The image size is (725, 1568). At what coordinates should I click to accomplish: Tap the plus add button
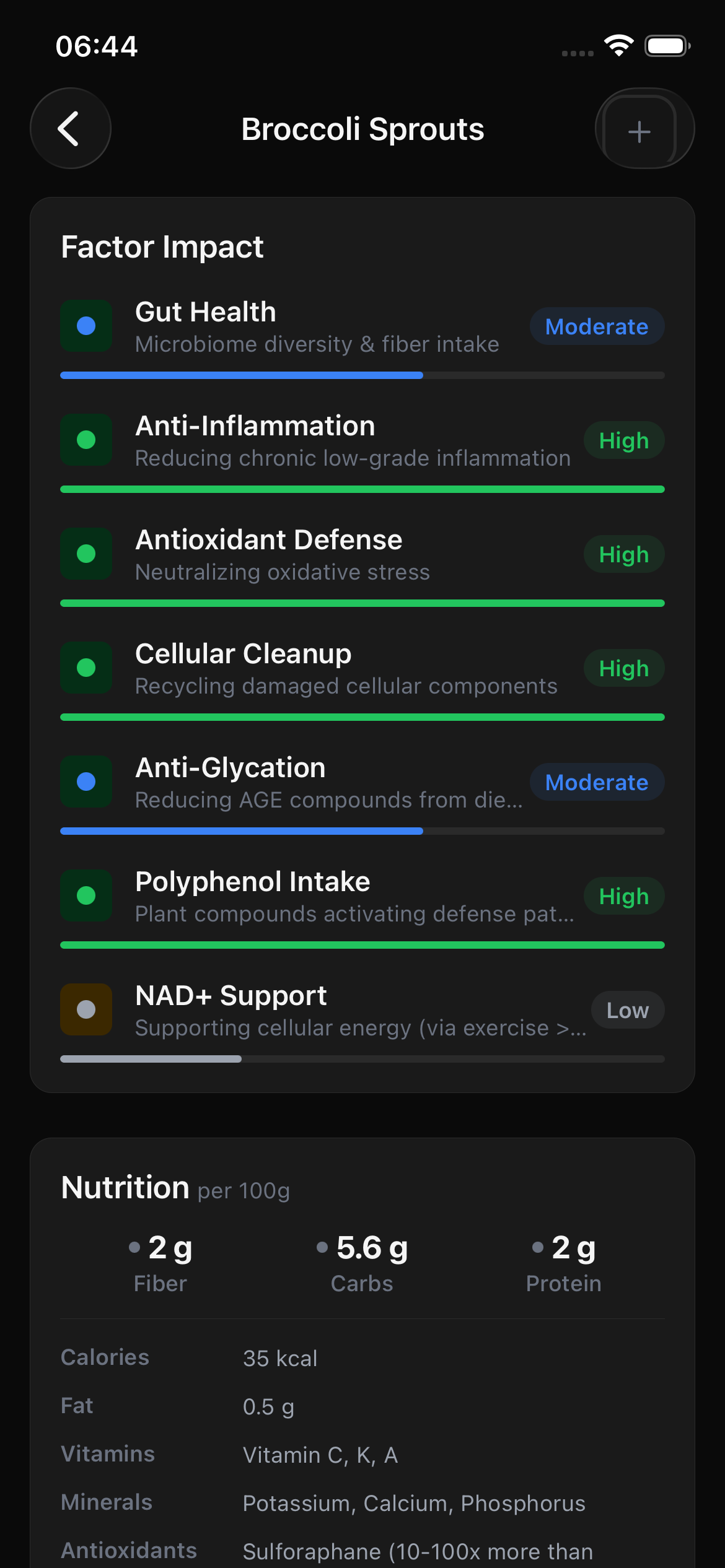click(x=640, y=130)
